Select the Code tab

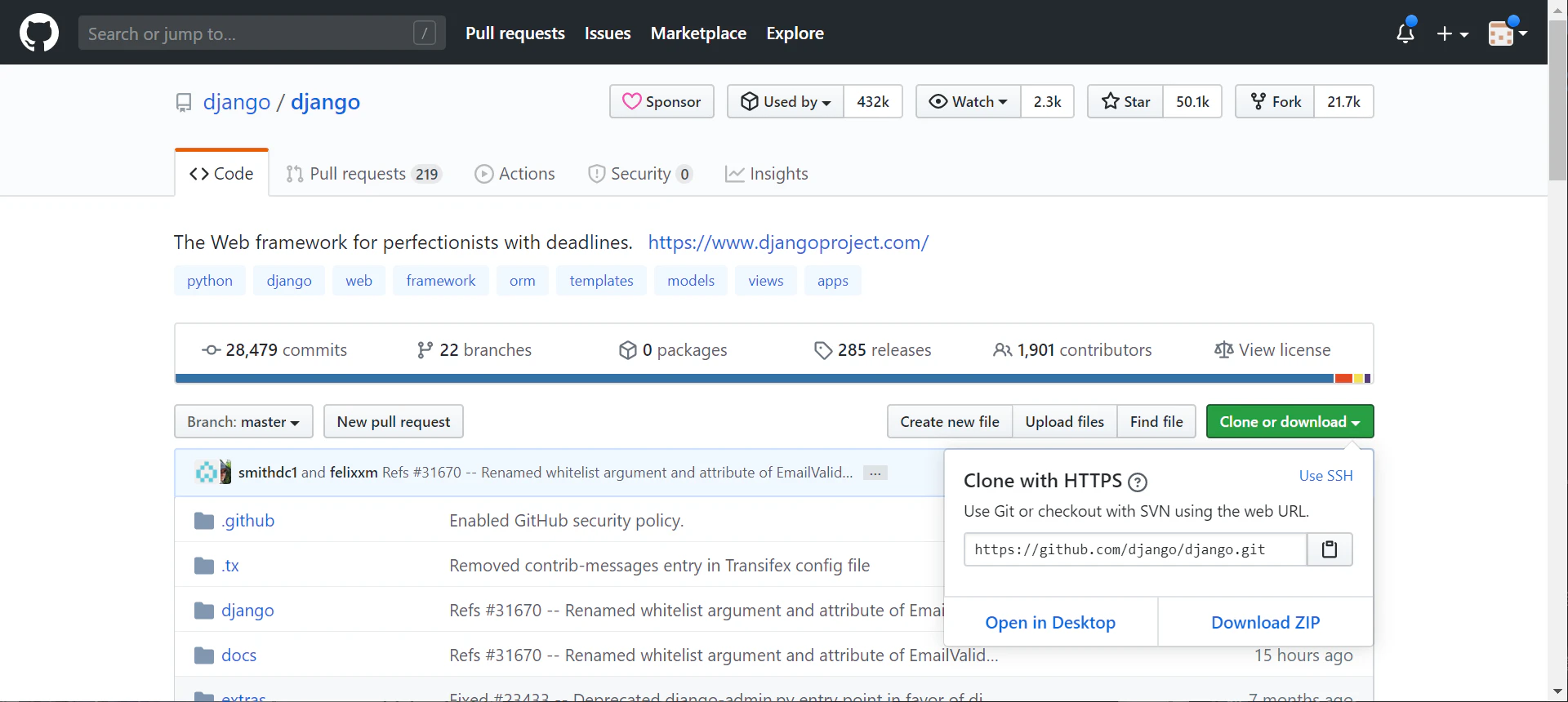221,174
